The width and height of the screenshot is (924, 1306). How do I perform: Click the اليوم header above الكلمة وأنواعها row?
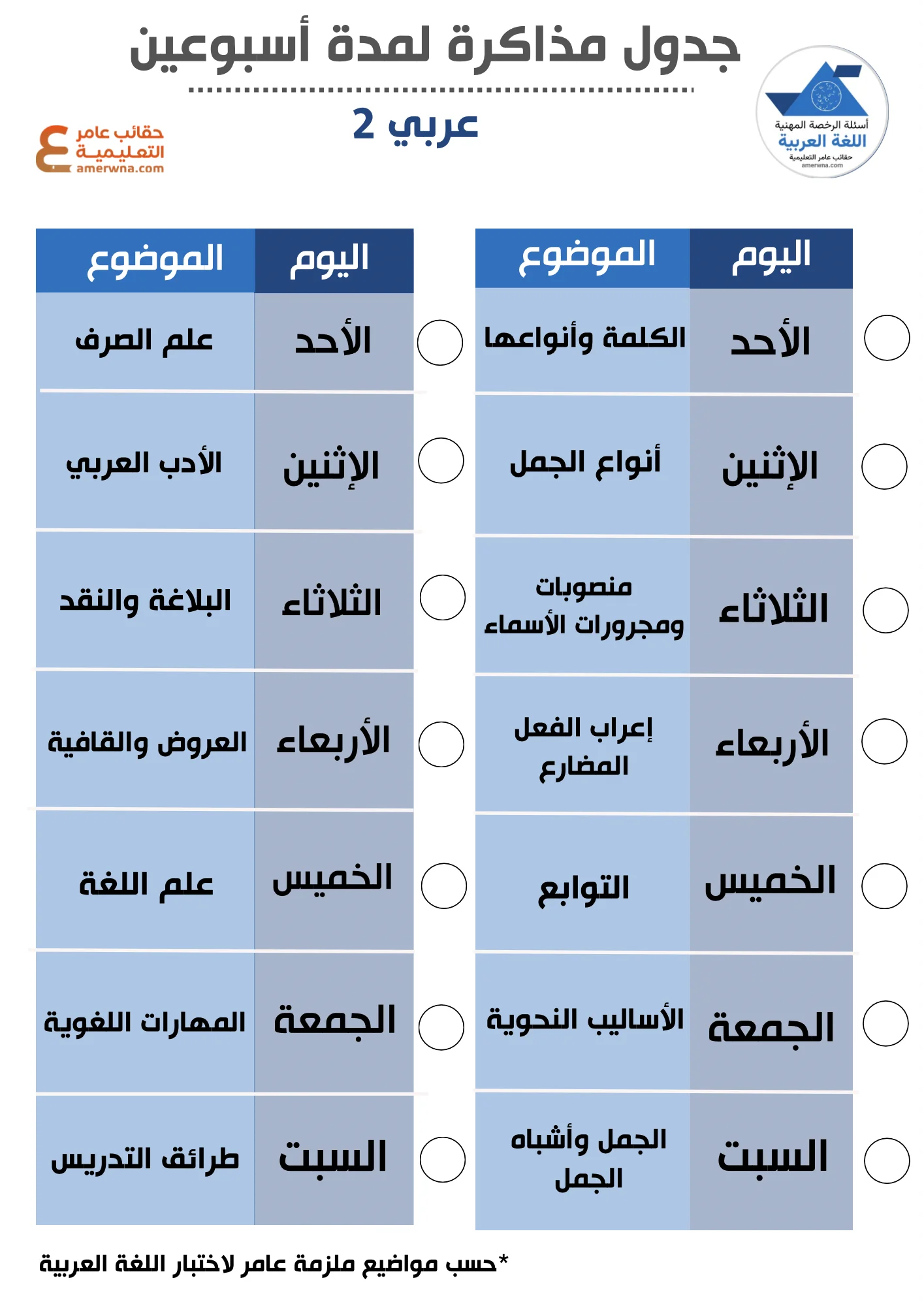tap(771, 257)
